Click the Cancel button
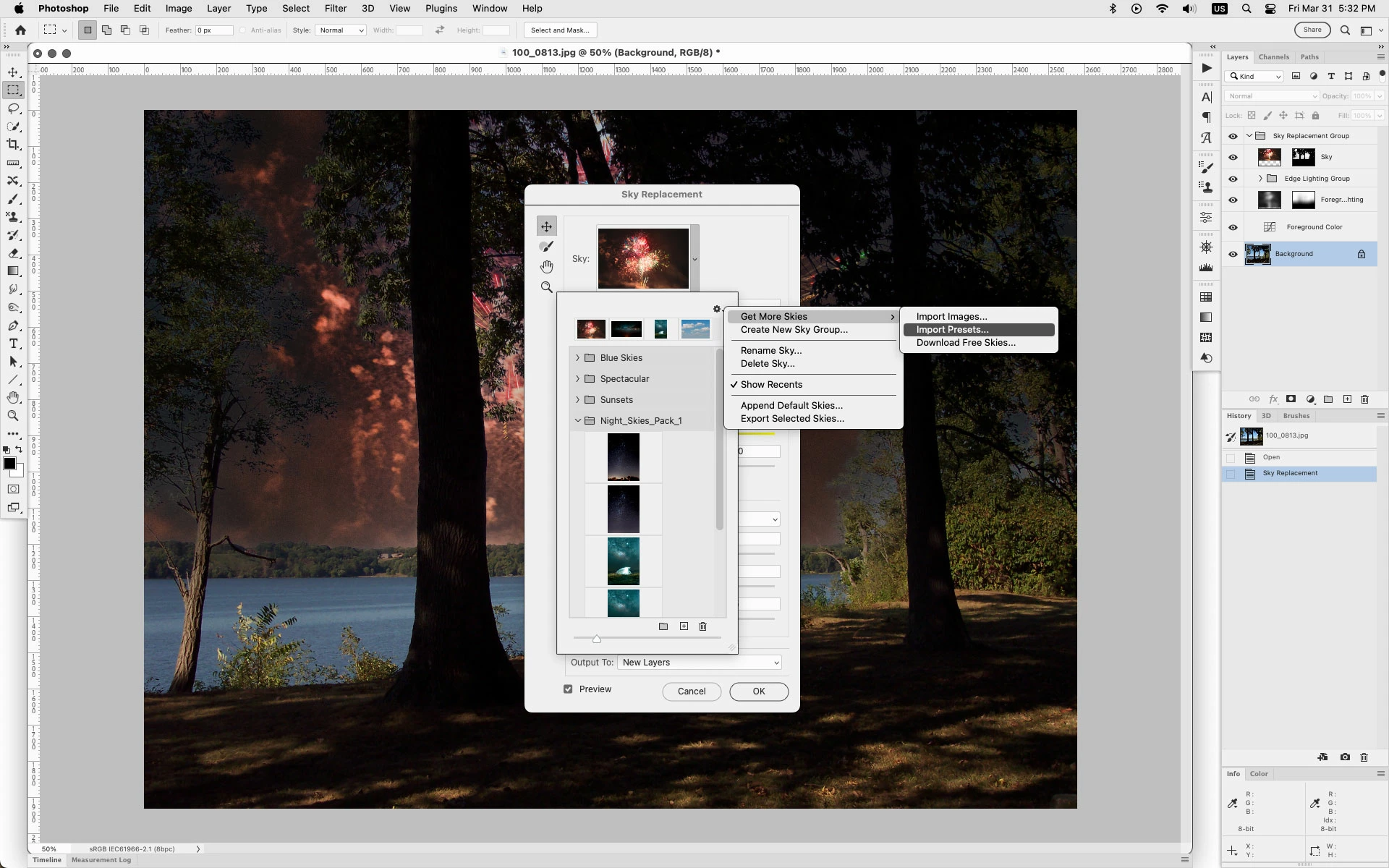The image size is (1389, 868). [691, 692]
